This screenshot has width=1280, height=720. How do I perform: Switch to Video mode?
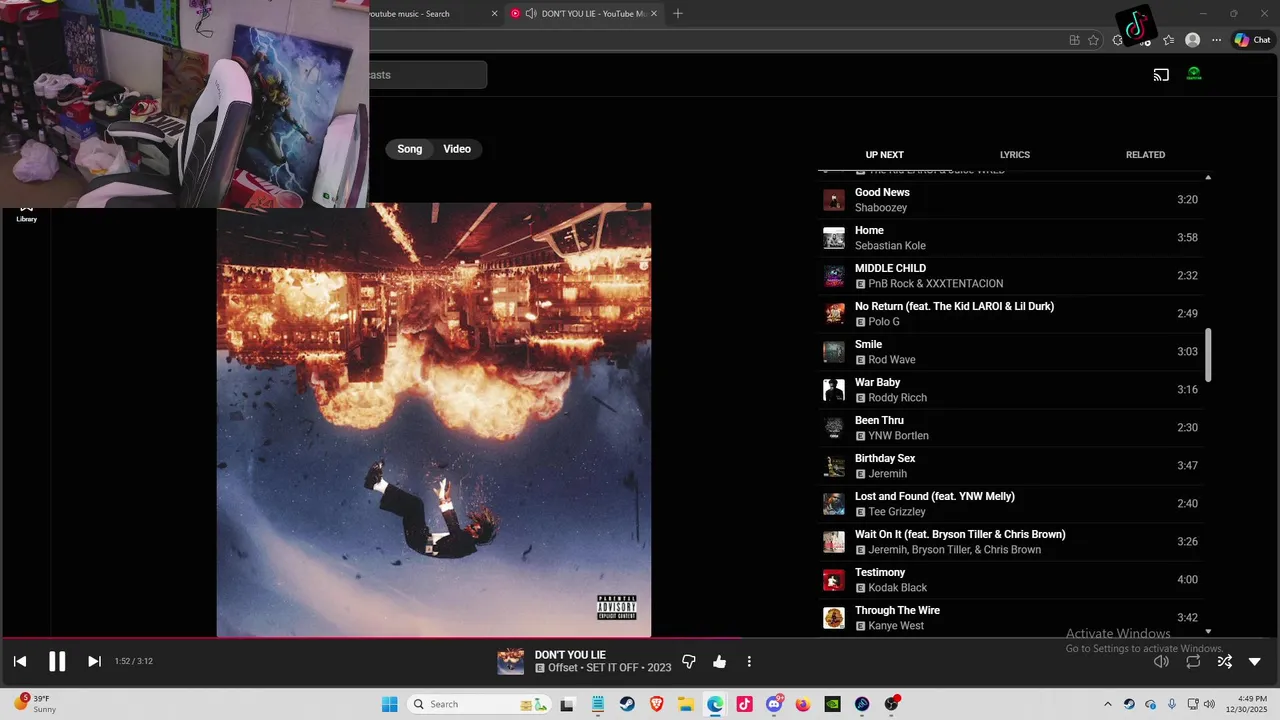point(457,149)
